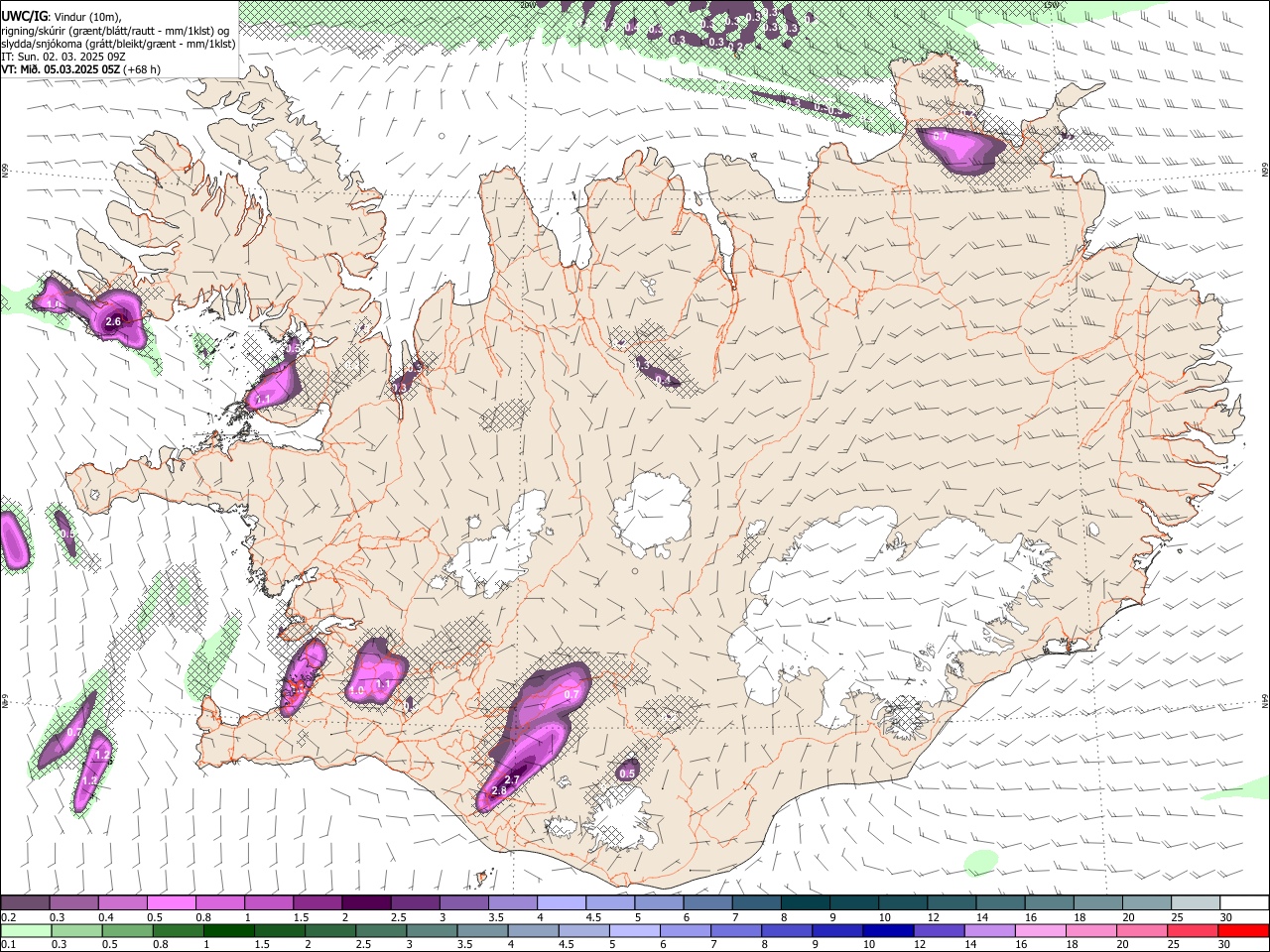Screen dimensions: 1270x952
Task: Click the slate-blue 7 snow-scale swatch
Action: tap(757, 903)
